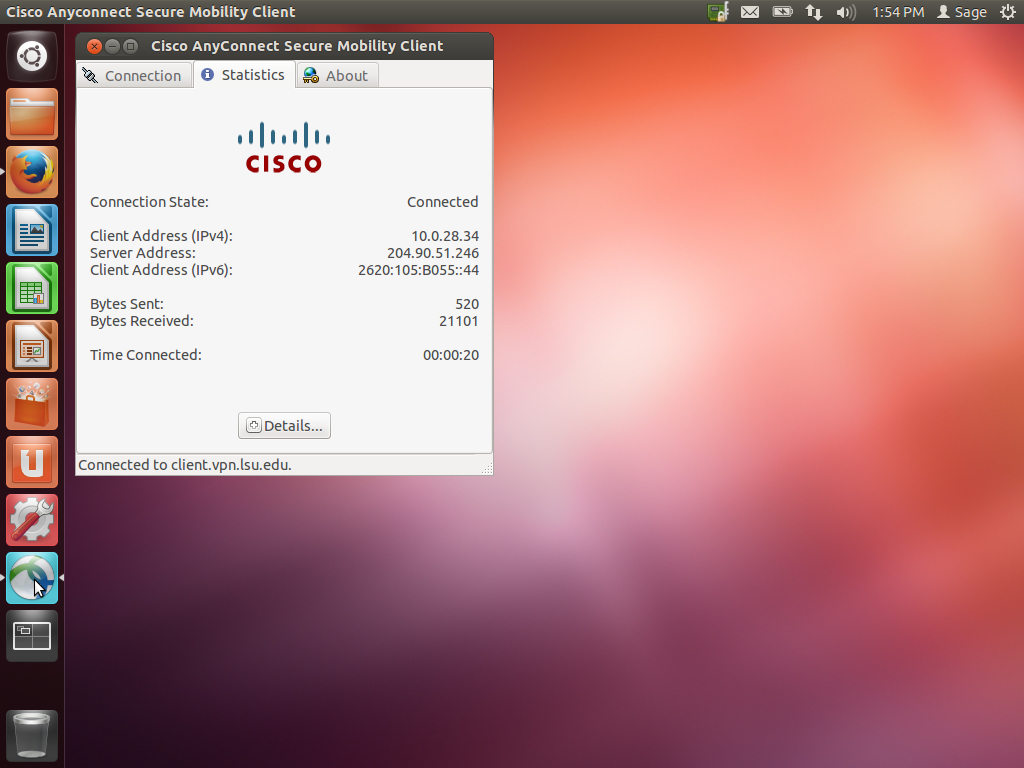Viewport: 1024px width, 768px height.
Task: Click the Cisco logo image
Action: [284, 148]
